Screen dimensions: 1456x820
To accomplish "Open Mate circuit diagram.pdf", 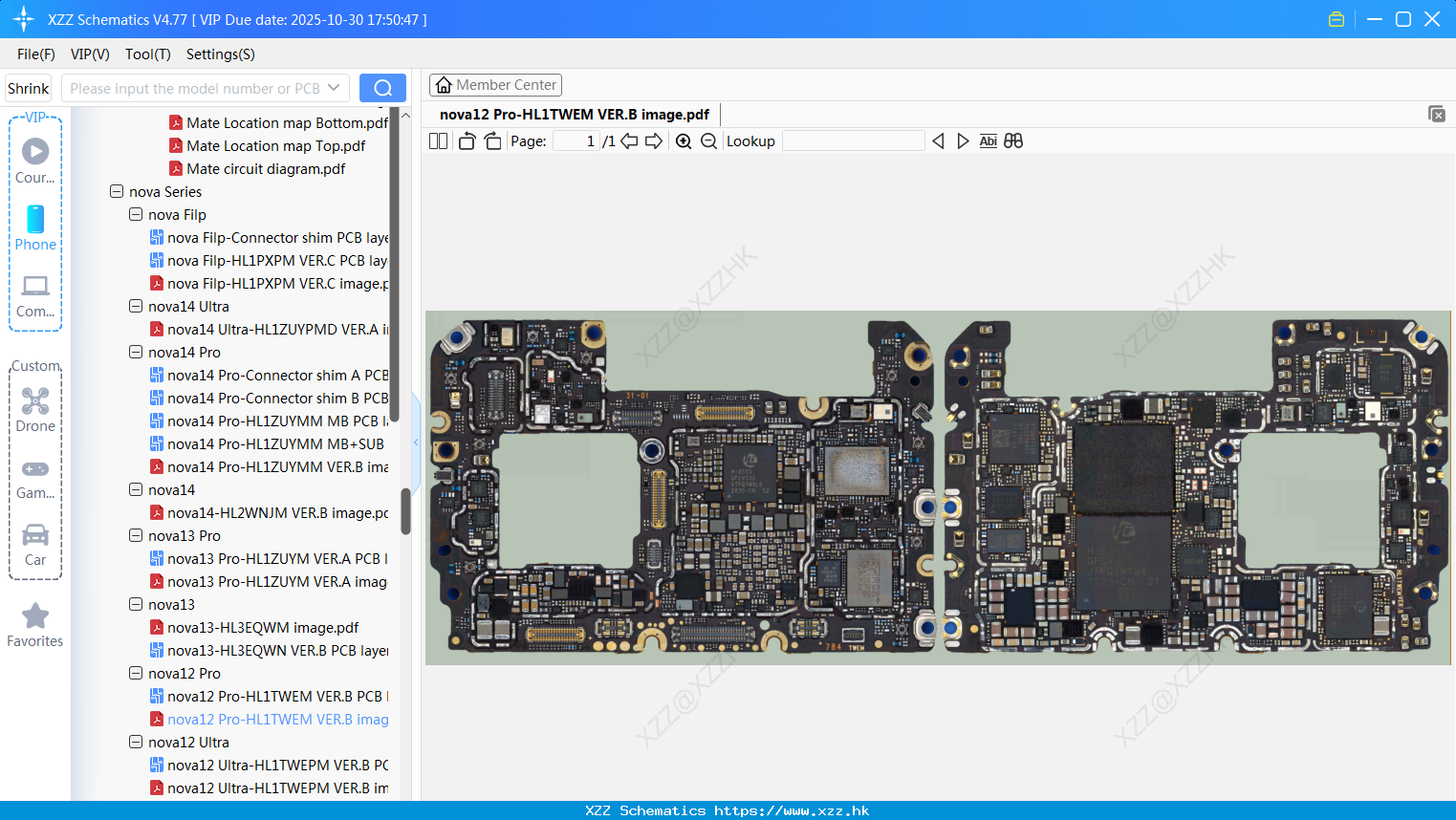I will pyautogui.click(x=257, y=168).
